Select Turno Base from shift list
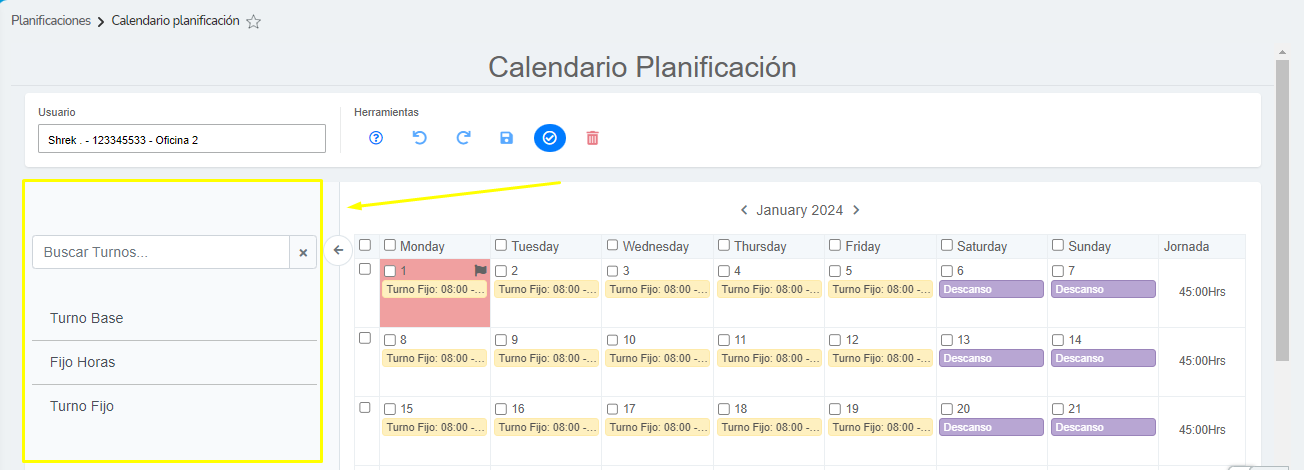 pyautogui.click(x=87, y=318)
